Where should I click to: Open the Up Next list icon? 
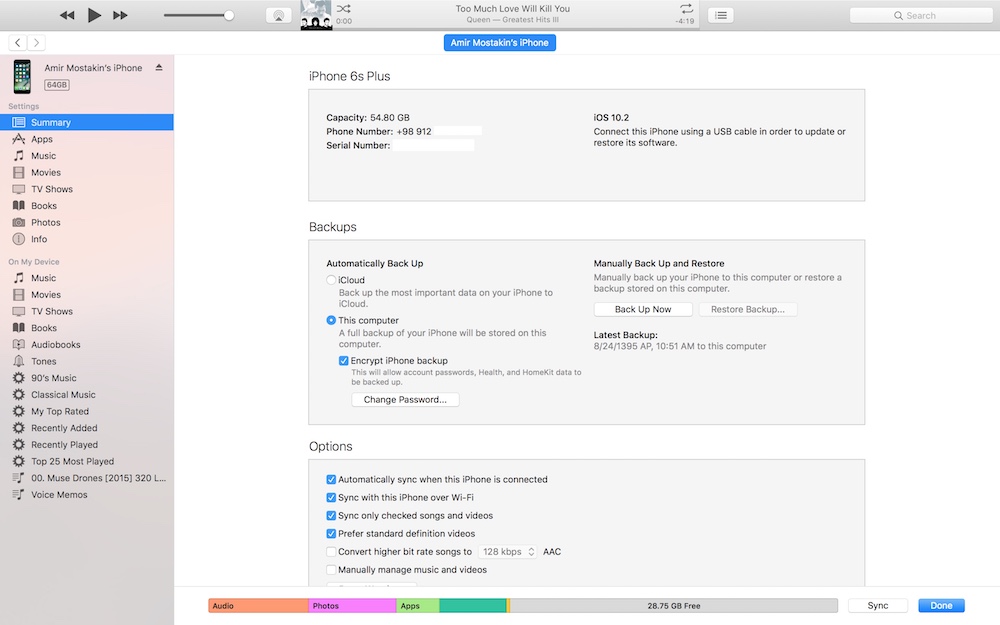point(721,15)
